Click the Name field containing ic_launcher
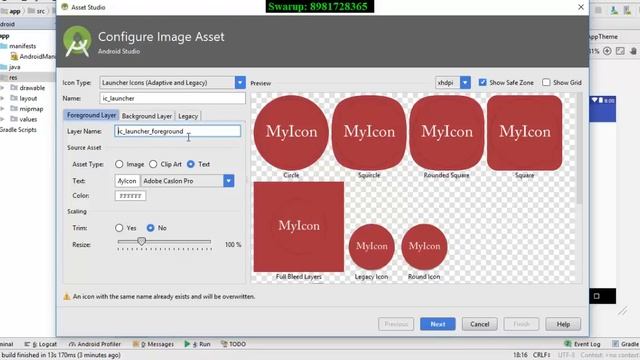Viewport: 640px width, 360px height. [x=172, y=98]
